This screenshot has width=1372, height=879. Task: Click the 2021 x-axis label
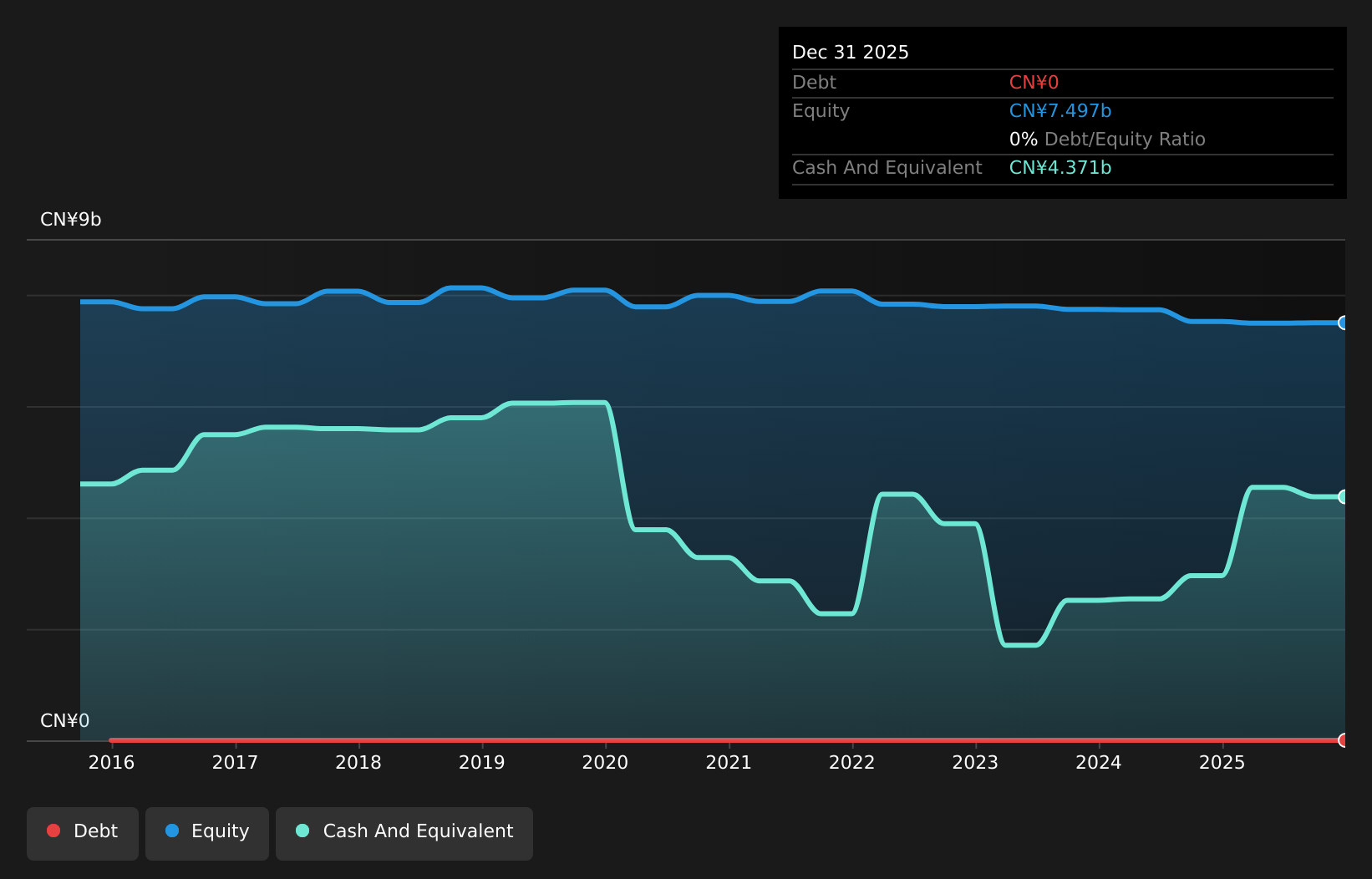[x=729, y=762]
